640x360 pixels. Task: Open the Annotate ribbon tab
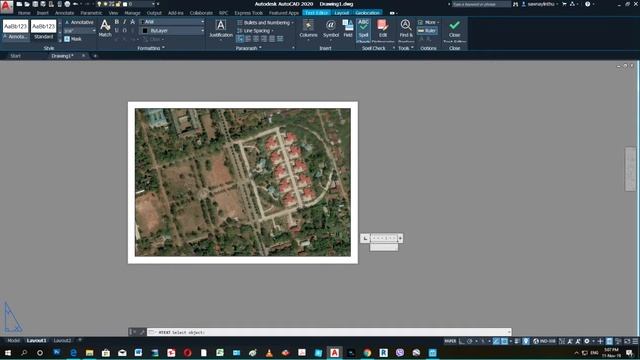coord(64,13)
